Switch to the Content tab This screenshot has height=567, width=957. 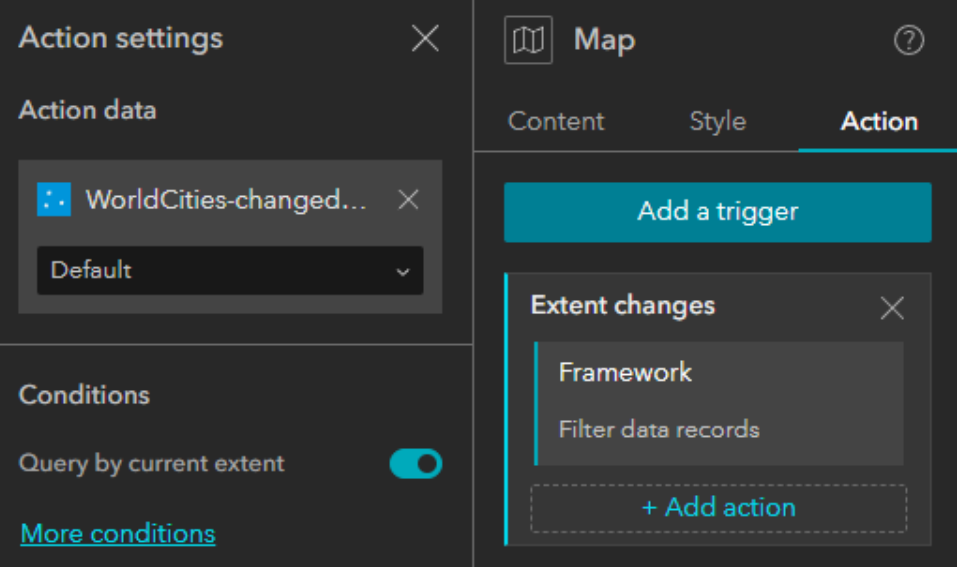556,121
